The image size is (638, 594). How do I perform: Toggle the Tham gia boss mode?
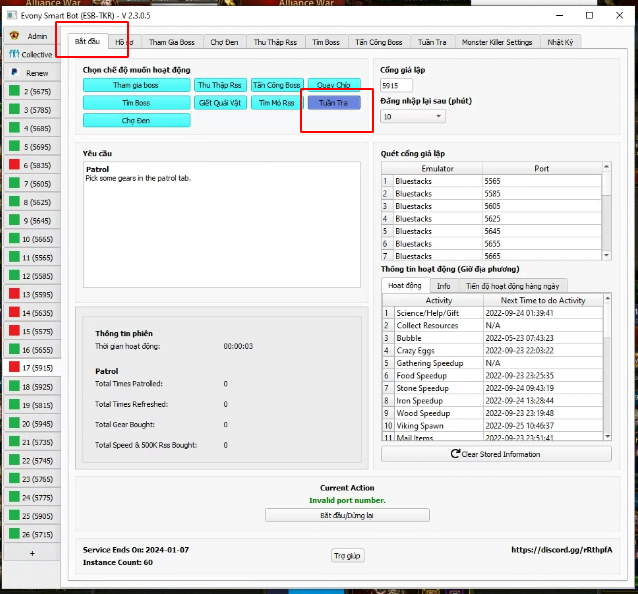(136, 85)
